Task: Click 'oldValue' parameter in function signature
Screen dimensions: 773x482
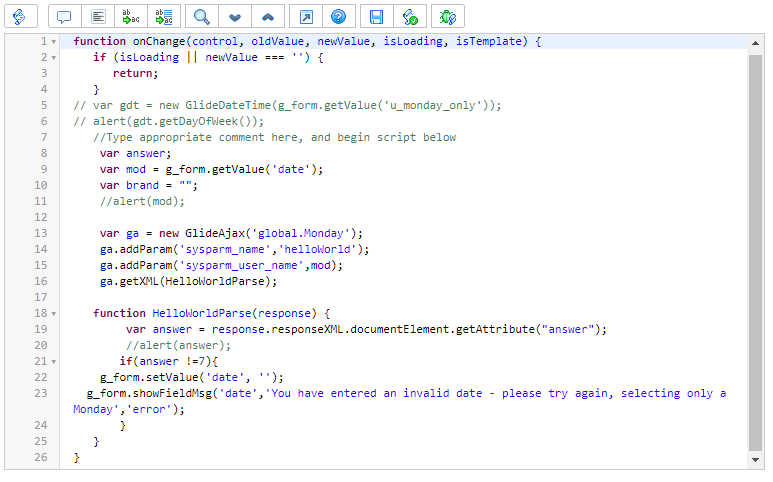Action: (277, 41)
